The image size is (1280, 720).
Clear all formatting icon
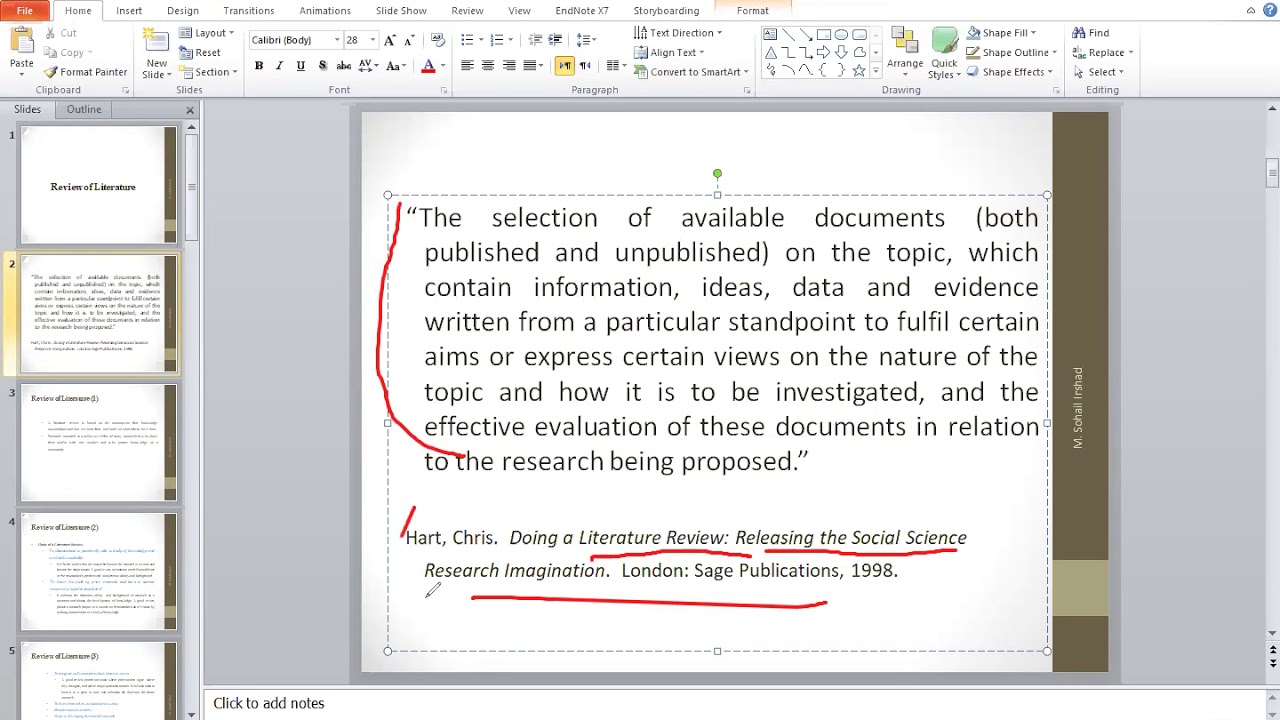pyautogui.click(x=439, y=40)
